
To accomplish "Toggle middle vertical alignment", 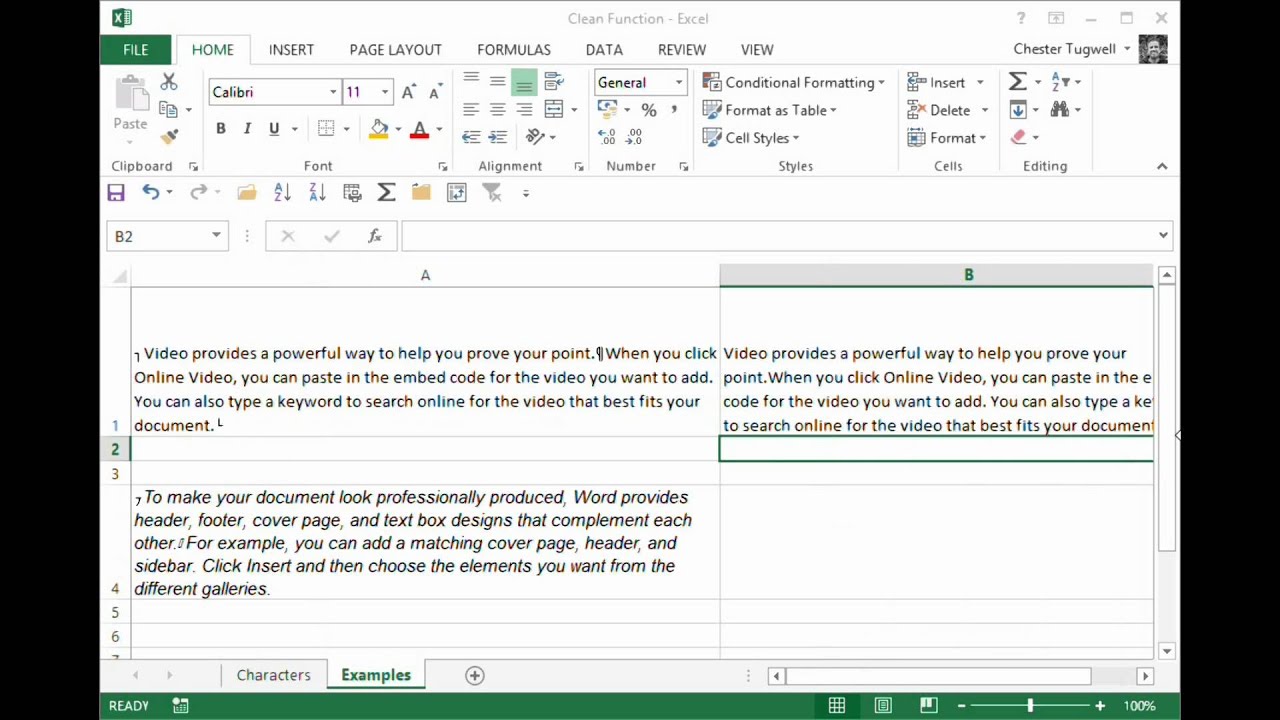I will pos(497,82).
